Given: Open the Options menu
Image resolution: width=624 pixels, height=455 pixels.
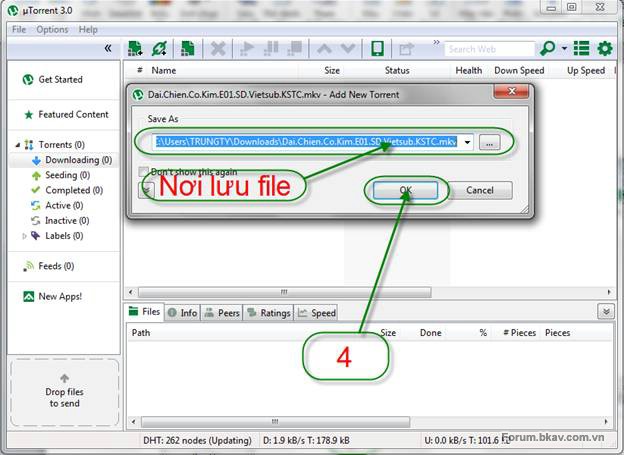Looking at the screenshot, I should (x=52, y=30).
